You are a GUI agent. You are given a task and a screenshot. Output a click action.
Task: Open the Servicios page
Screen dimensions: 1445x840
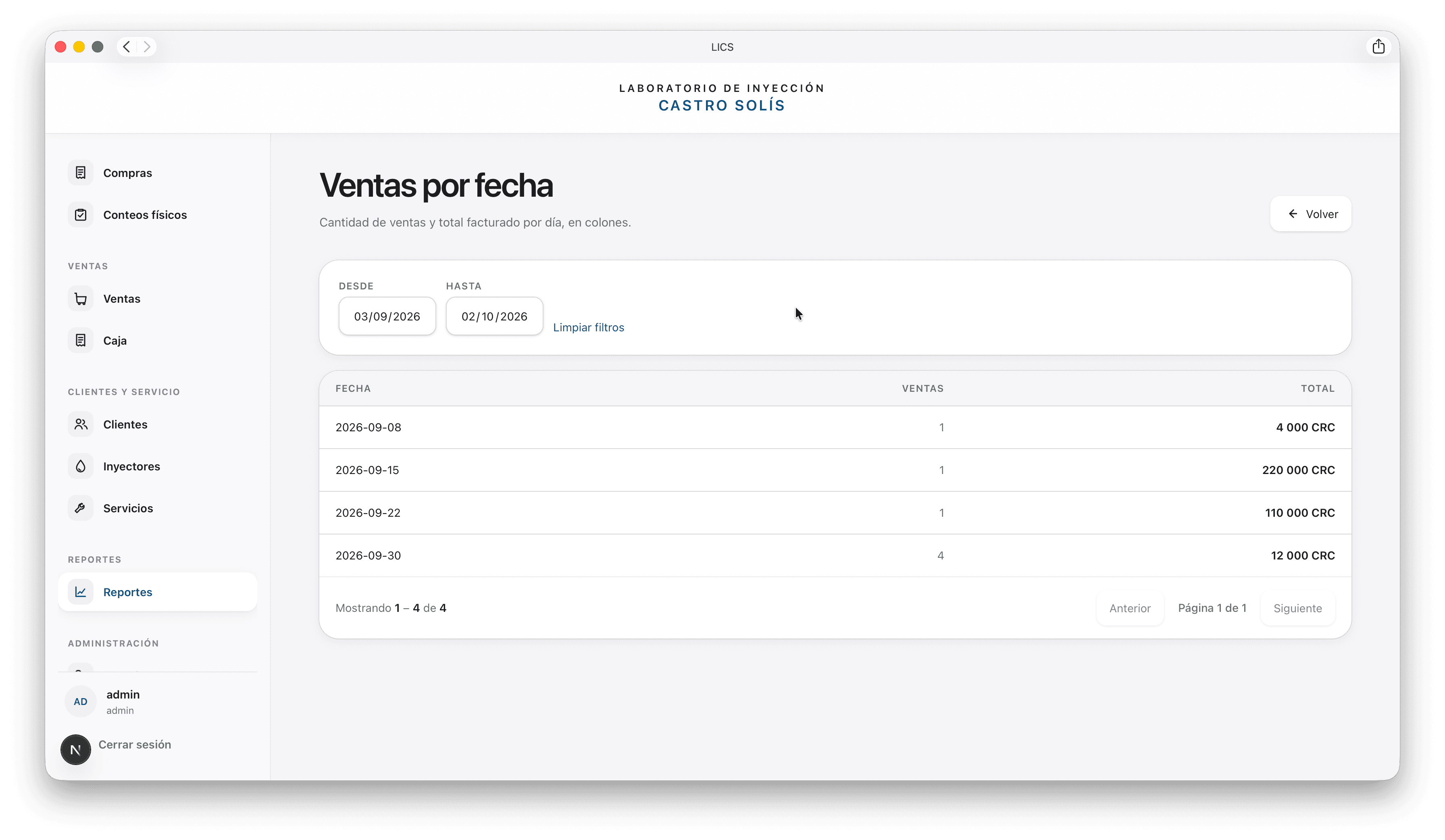coord(158,508)
